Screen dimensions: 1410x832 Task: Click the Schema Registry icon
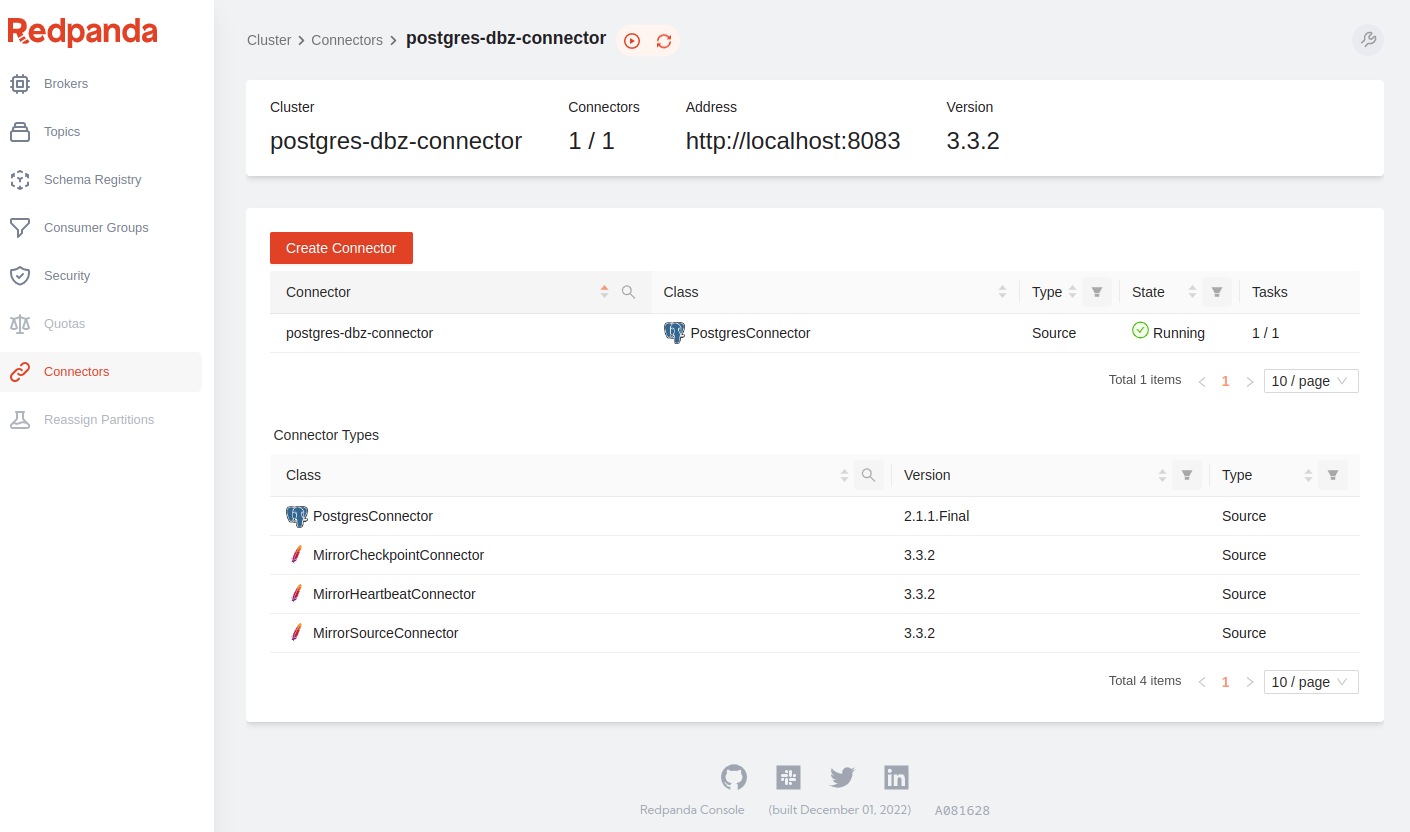(x=20, y=180)
